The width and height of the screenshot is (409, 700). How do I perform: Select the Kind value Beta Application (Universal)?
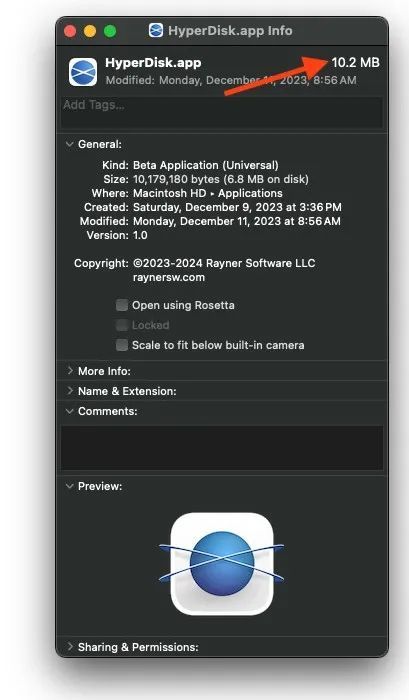click(205, 165)
